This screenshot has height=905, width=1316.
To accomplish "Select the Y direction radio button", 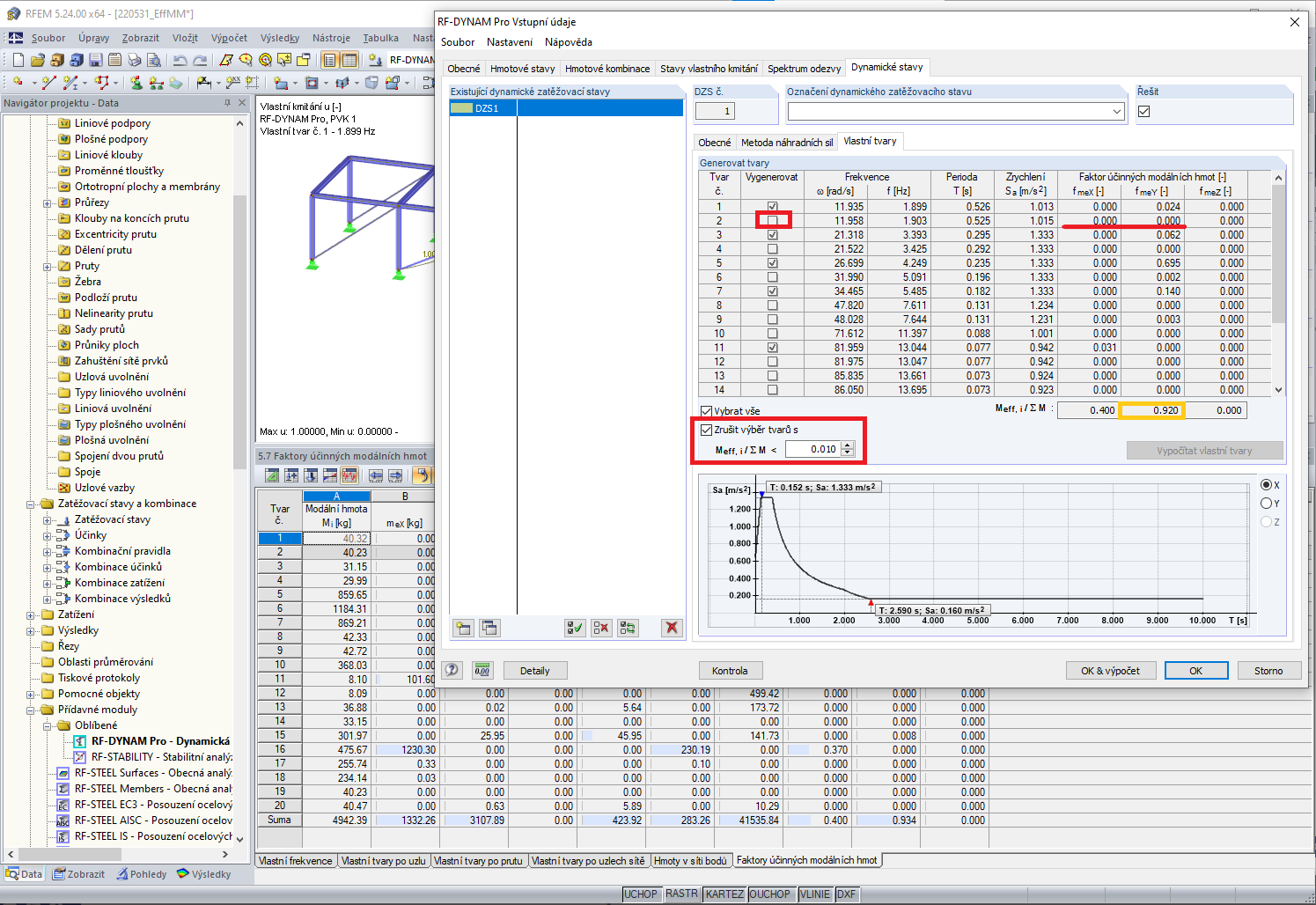I will click(1266, 504).
